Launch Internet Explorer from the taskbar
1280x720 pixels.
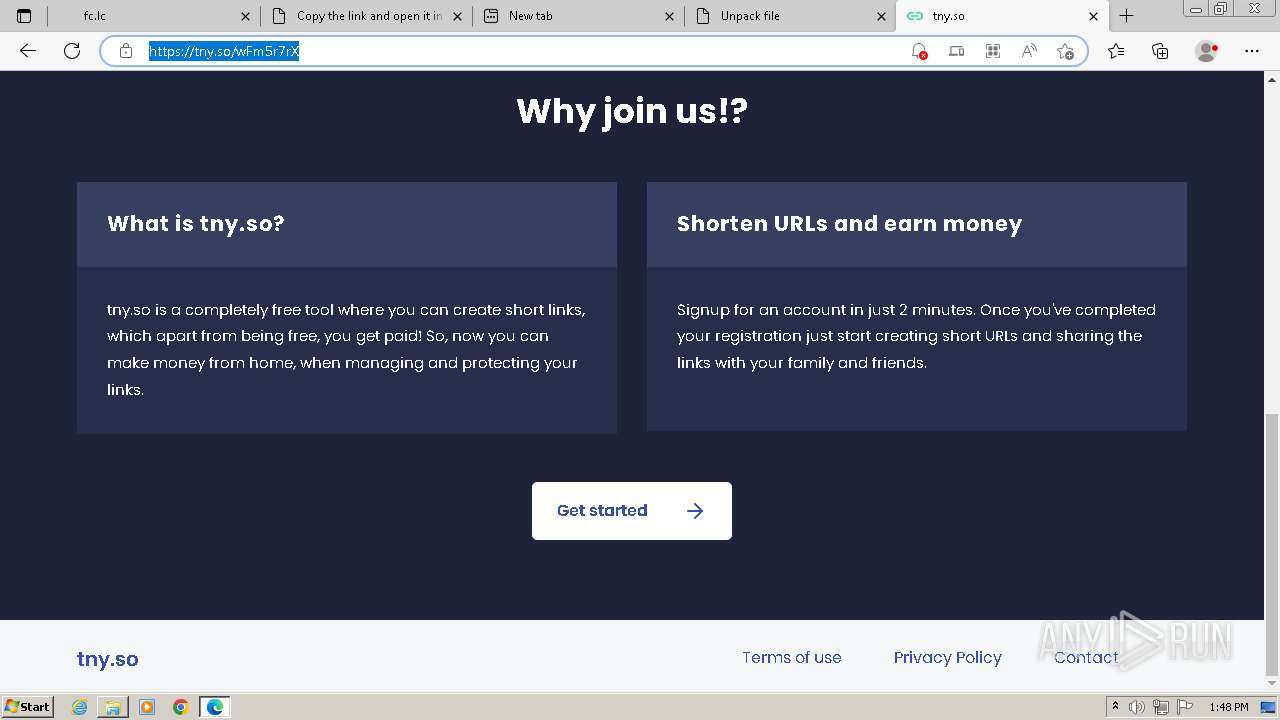(80, 707)
